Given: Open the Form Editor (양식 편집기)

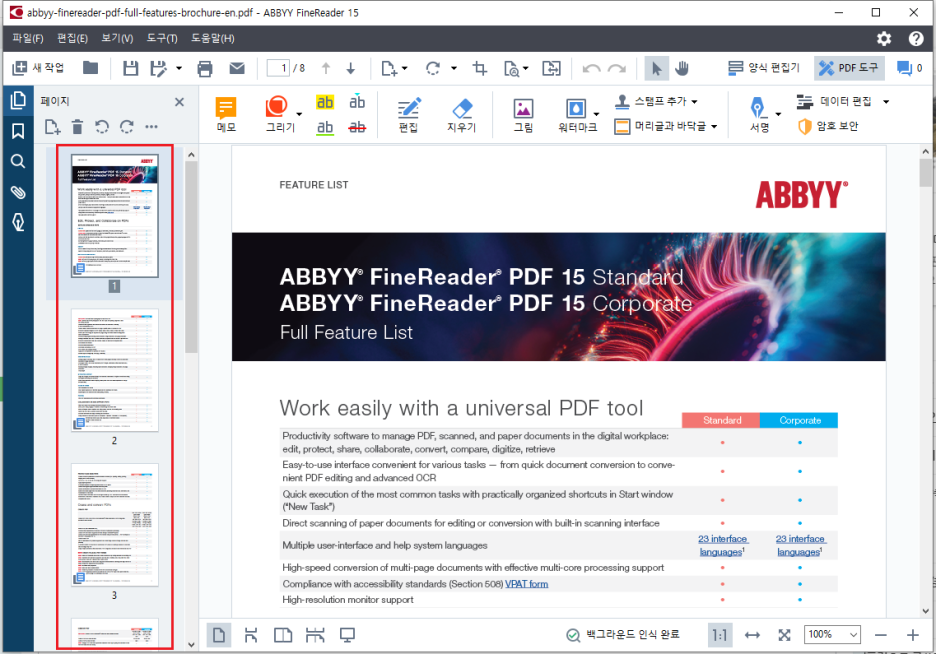Looking at the screenshot, I should (763, 68).
